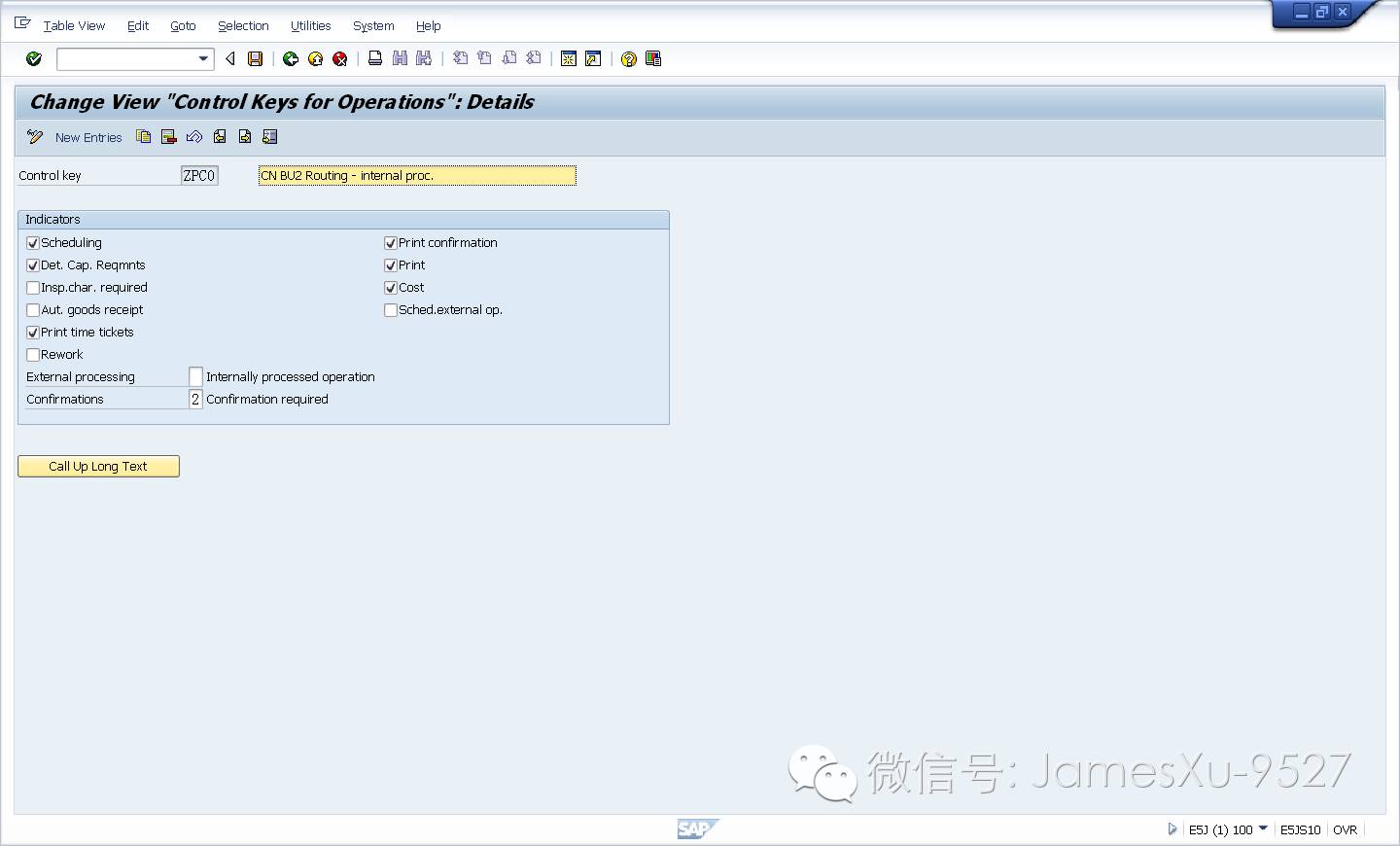Click the Print icon in toolbar
This screenshot has height=846, width=1400.
[x=375, y=58]
